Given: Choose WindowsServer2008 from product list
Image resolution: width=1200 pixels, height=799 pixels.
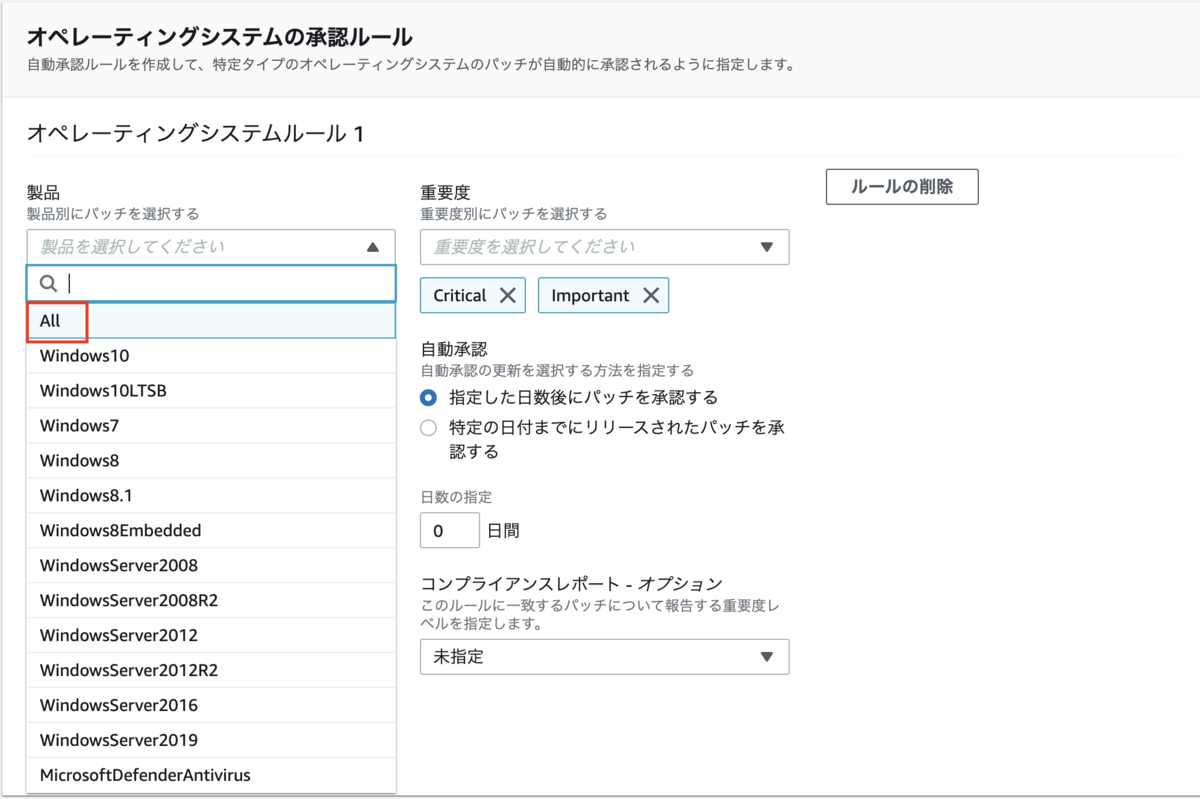Looking at the screenshot, I should [x=211, y=566].
